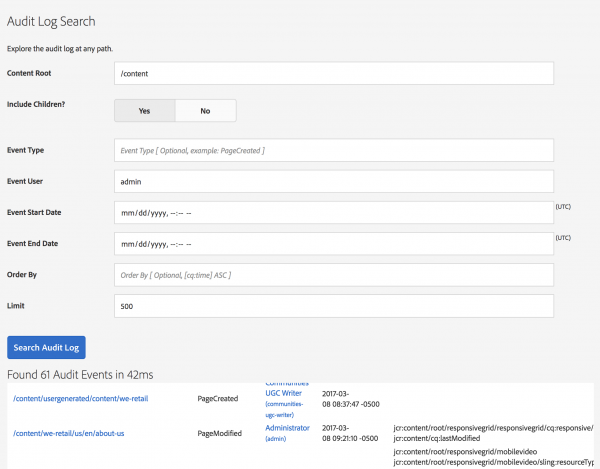Focus the Order By input field

[334, 275]
